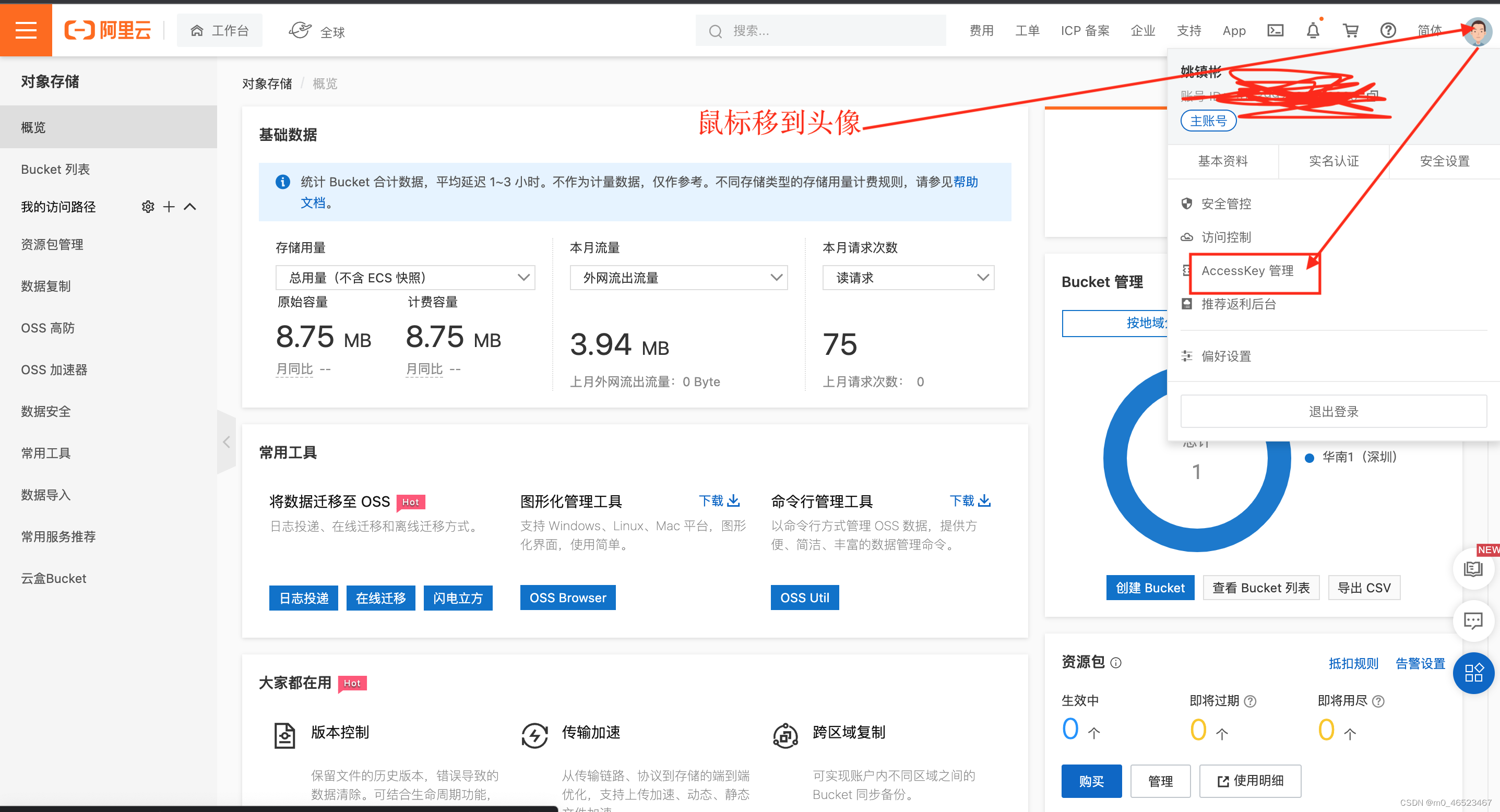The height and width of the screenshot is (812, 1500).
Task: Click 查看 Bucket 列表 button
Action: [1261, 588]
